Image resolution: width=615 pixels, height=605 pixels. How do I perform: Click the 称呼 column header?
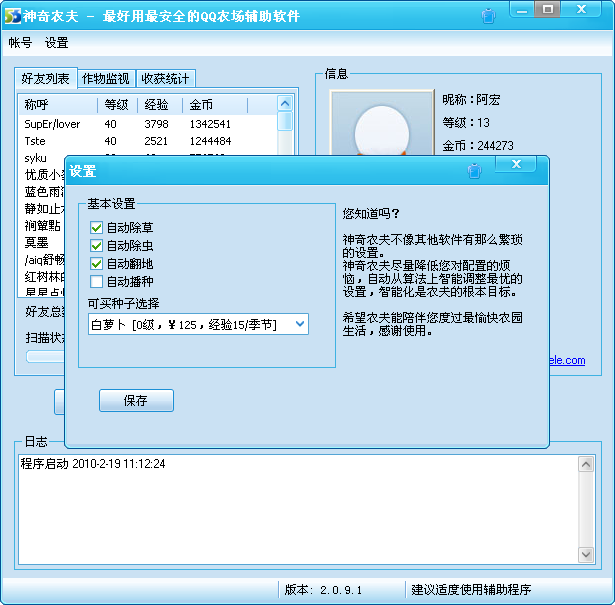point(58,105)
